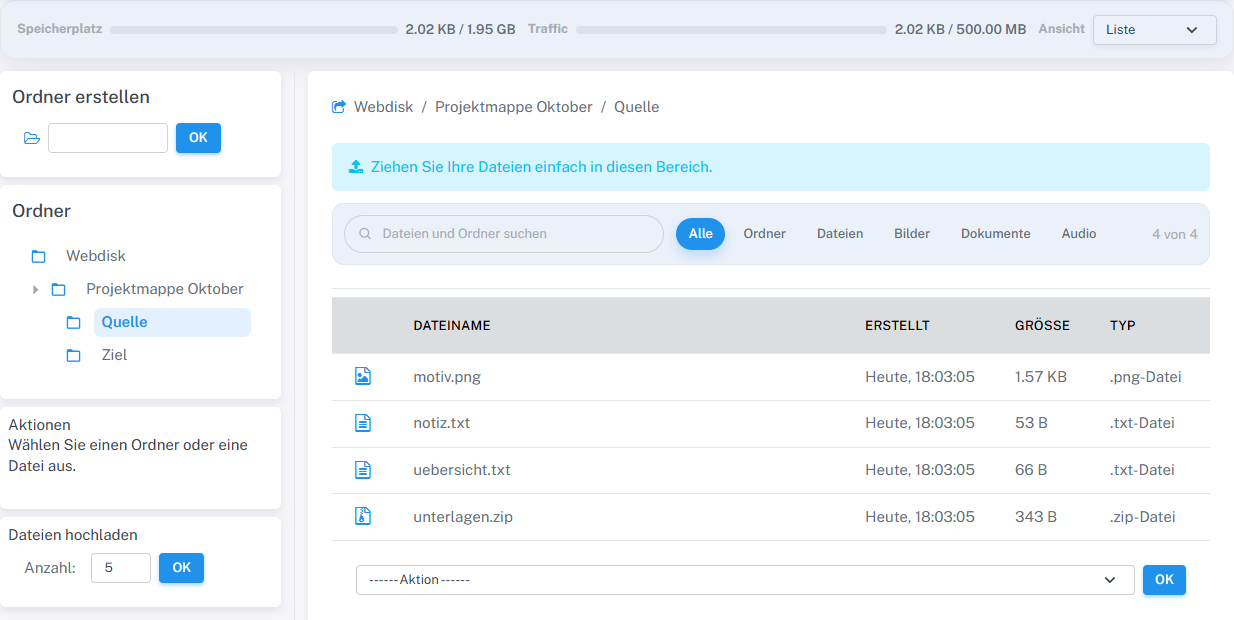Open the Aktion dropdown below the file list
This screenshot has width=1234, height=620.
(745, 580)
